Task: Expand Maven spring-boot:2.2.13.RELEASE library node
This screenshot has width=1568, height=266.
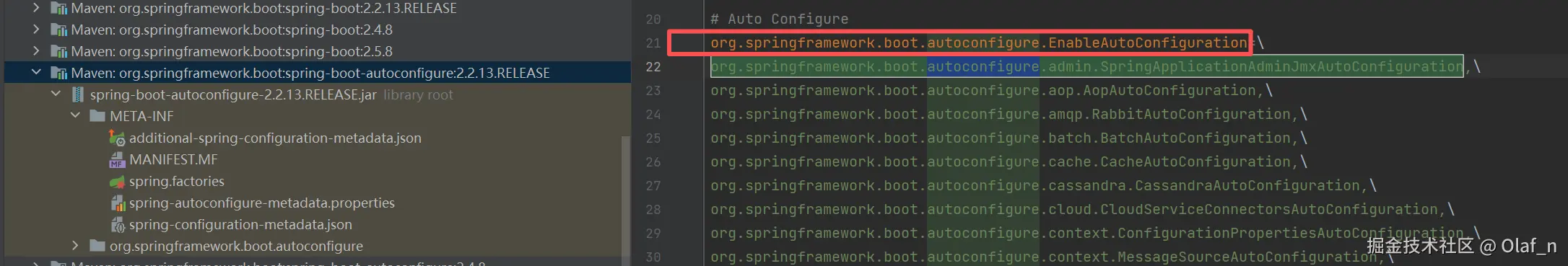Action: 36,9
